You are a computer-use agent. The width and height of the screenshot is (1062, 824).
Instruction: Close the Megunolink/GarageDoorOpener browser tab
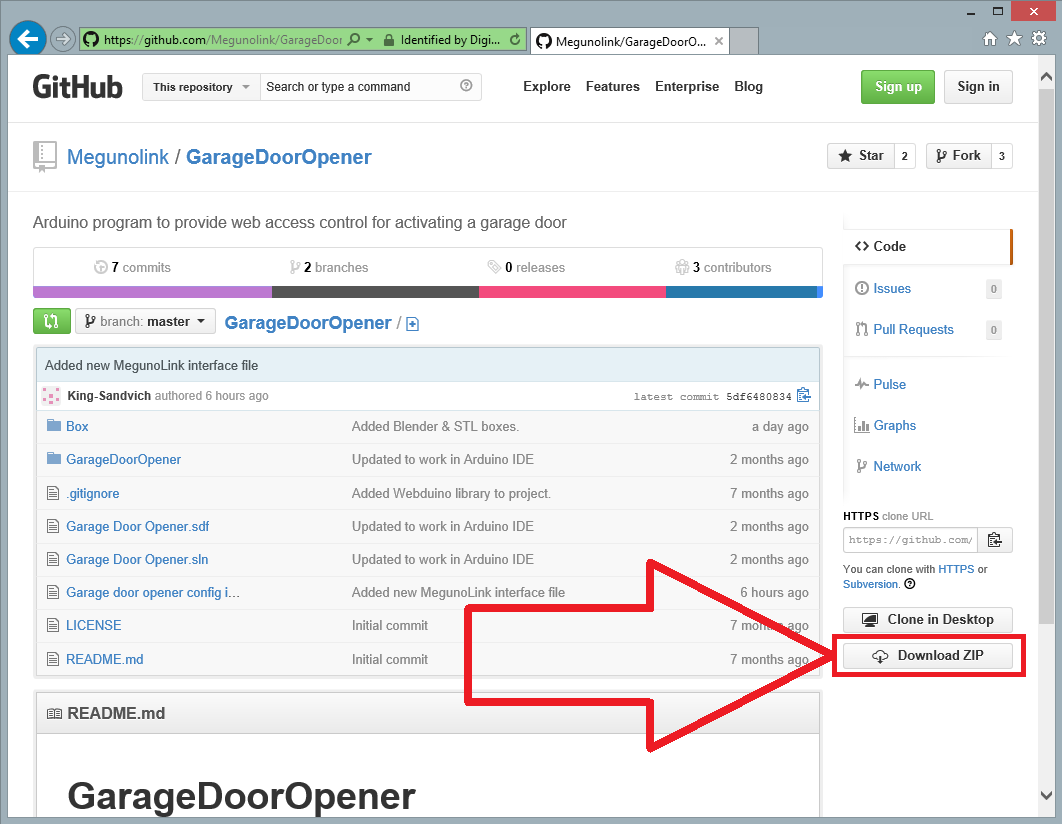pyautogui.click(x=719, y=41)
